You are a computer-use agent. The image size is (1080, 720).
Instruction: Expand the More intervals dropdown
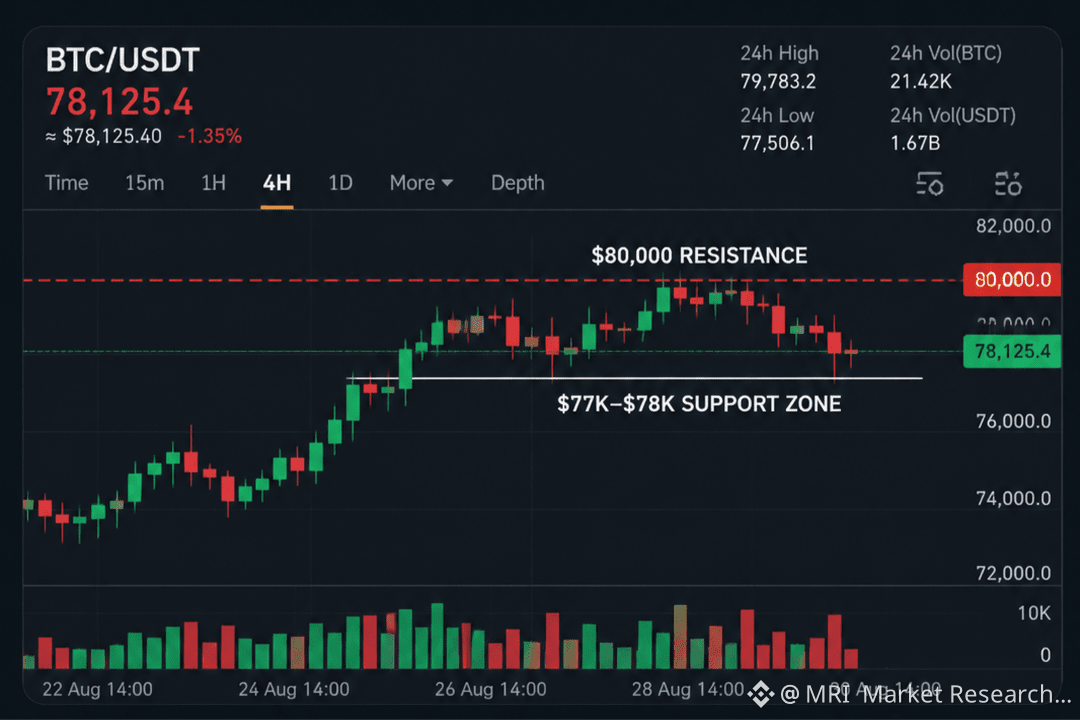(x=421, y=183)
